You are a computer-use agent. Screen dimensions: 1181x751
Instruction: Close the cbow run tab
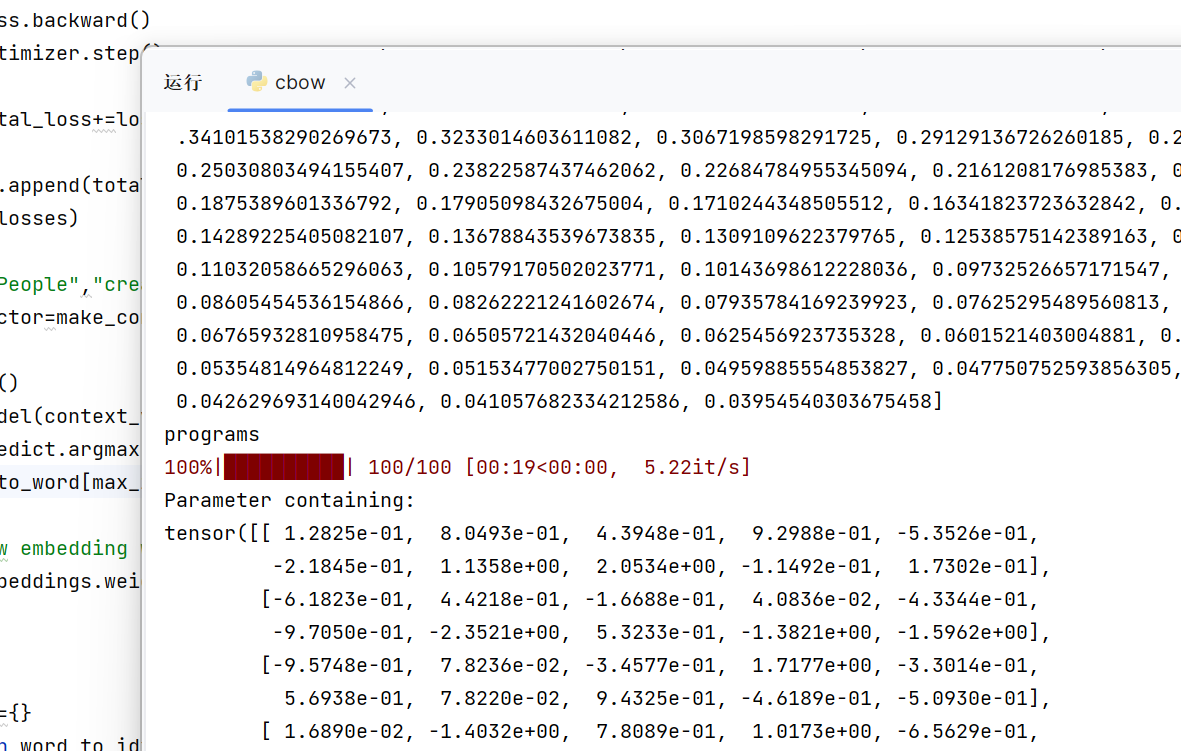pyautogui.click(x=350, y=83)
